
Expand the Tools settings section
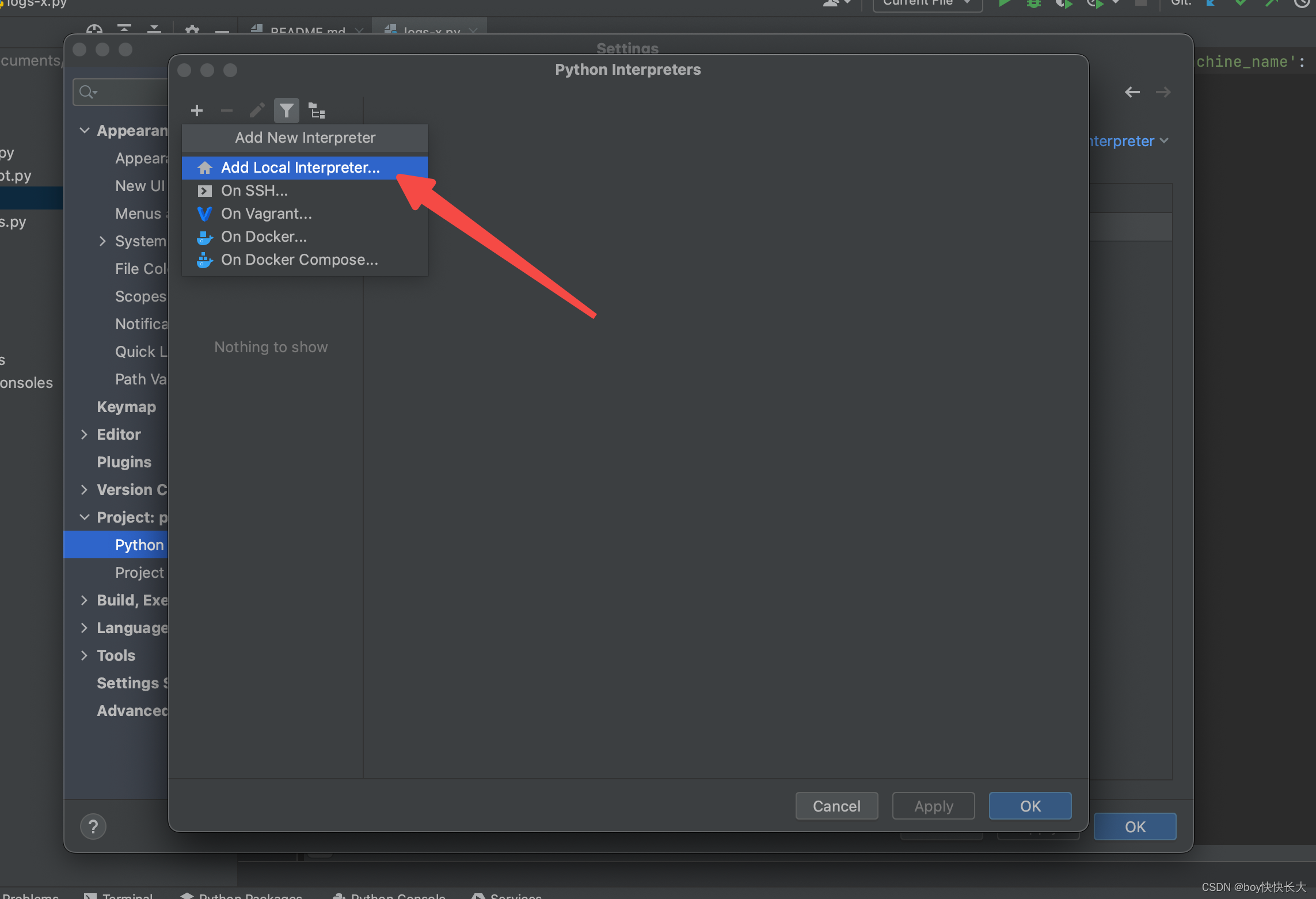85,656
